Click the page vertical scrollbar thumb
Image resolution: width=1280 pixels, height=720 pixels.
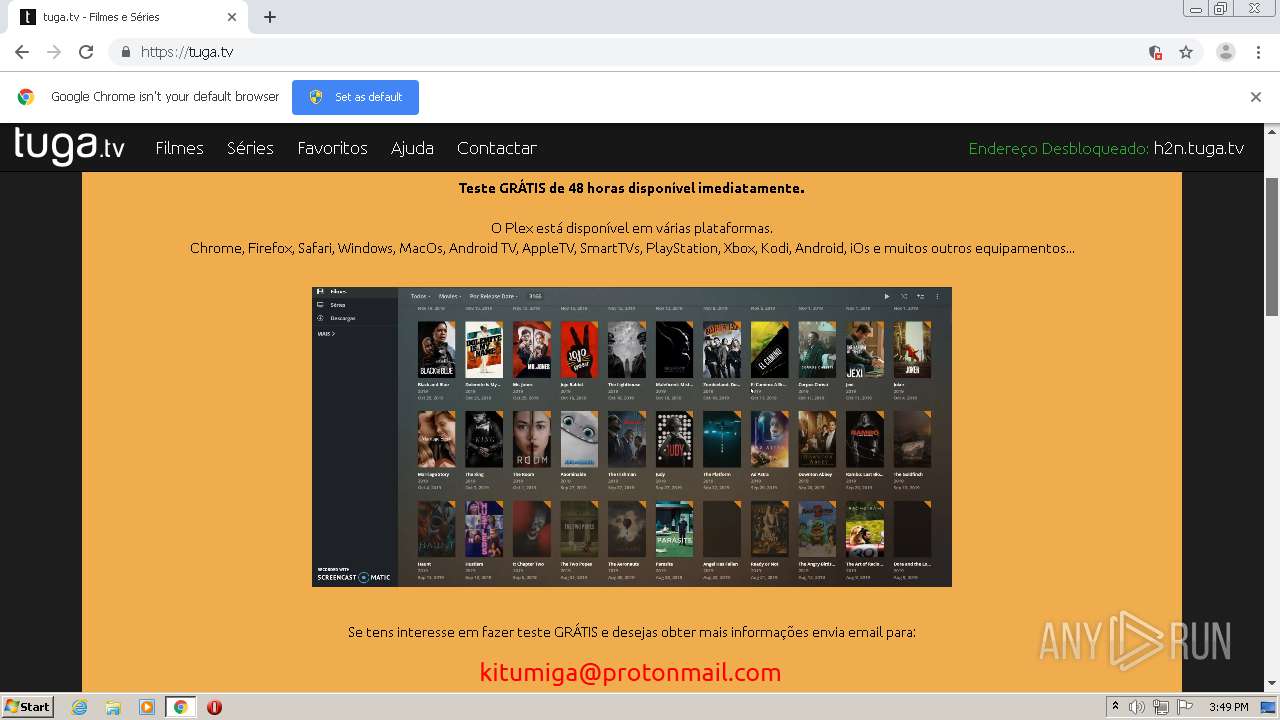tap(1272, 247)
